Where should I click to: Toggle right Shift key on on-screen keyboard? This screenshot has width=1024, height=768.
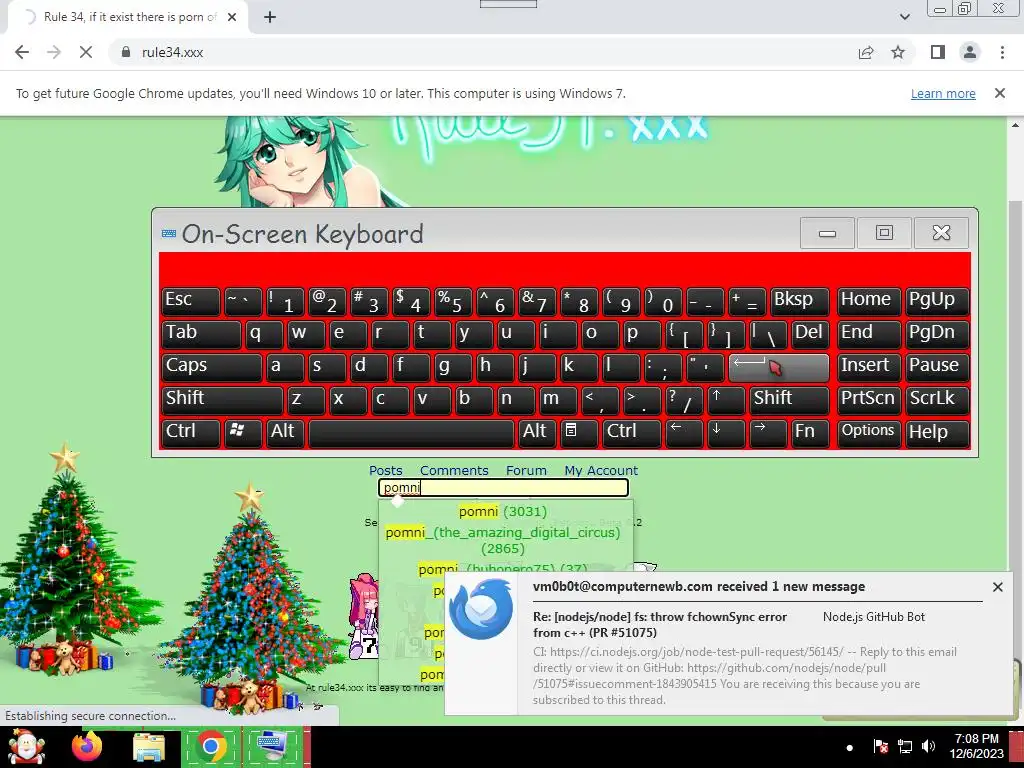(x=789, y=400)
